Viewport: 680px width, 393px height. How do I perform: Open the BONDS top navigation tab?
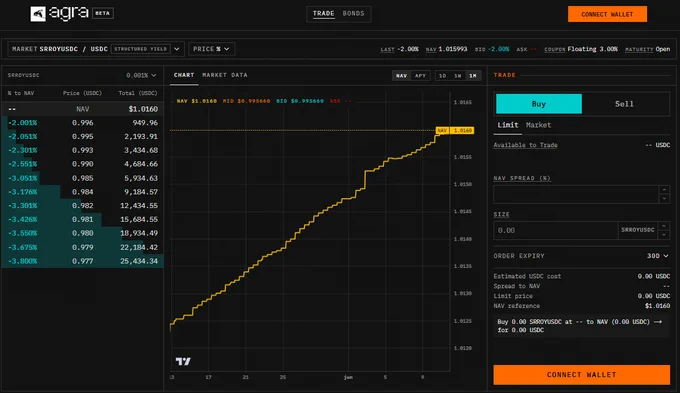point(353,13)
